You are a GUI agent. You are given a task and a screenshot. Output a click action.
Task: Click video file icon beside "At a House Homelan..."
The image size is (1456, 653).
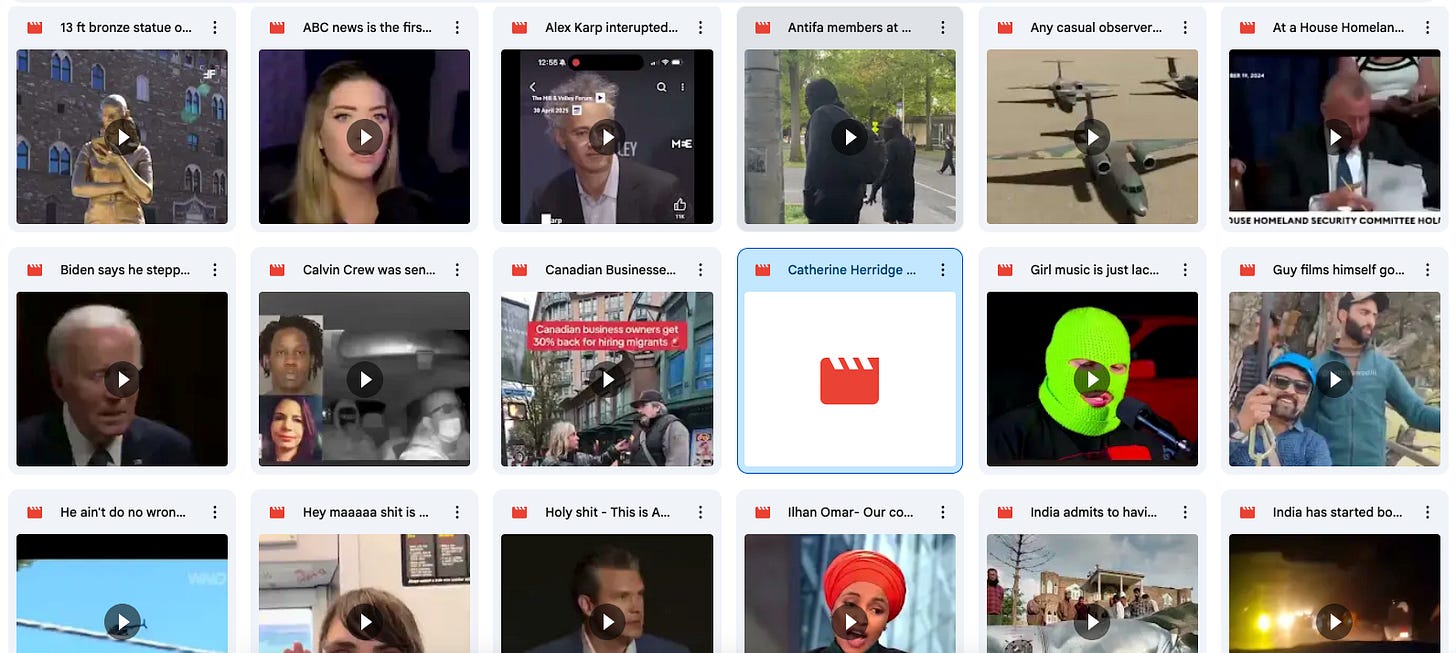tap(1247, 28)
